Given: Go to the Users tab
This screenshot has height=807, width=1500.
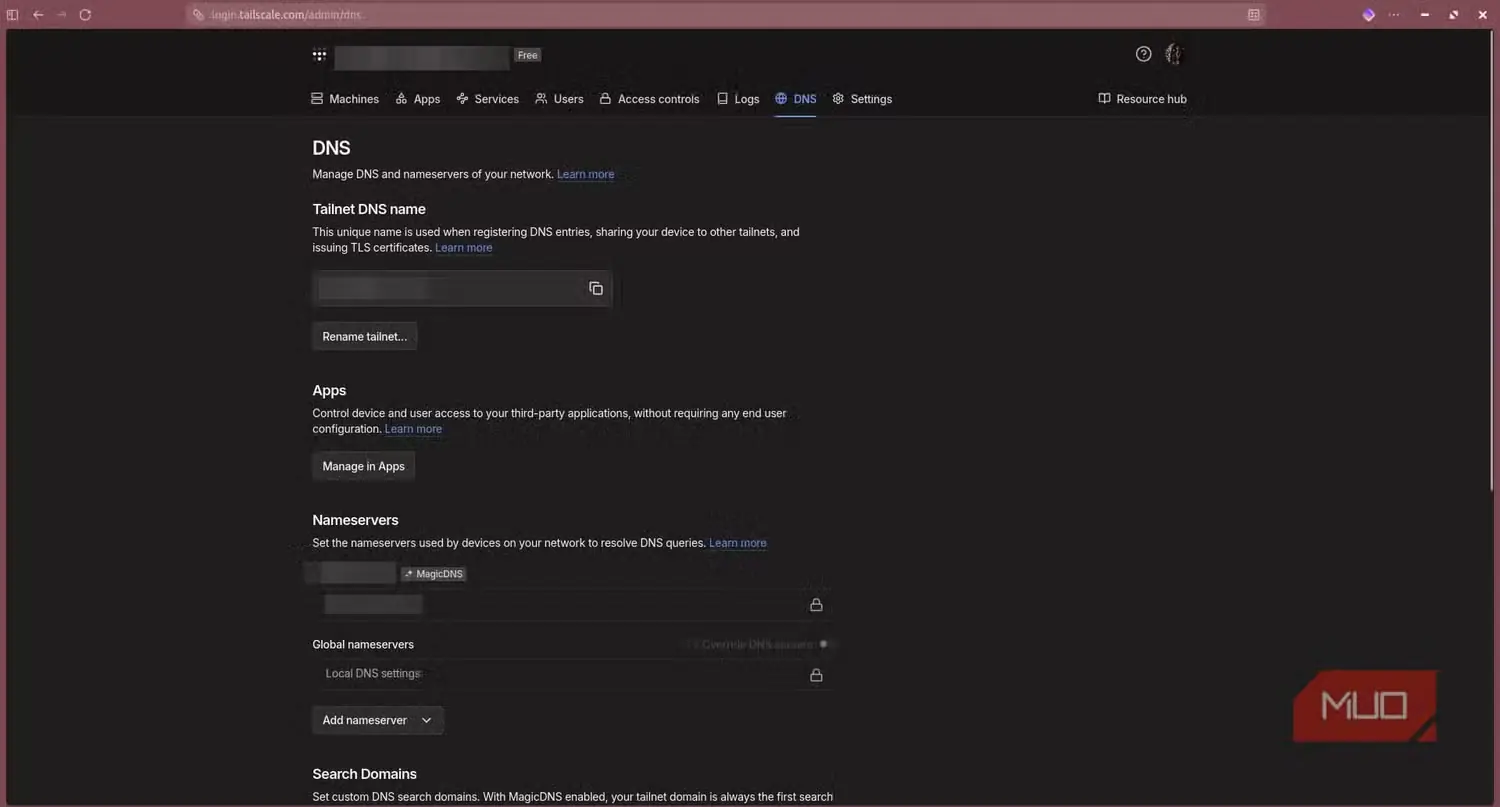Looking at the screenshot, I should [559, 99].
